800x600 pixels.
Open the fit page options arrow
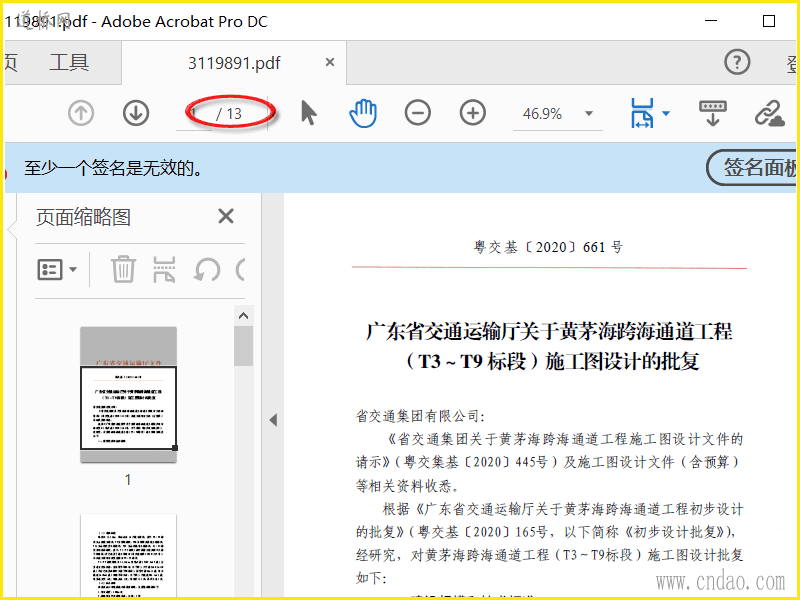(666, 113)
